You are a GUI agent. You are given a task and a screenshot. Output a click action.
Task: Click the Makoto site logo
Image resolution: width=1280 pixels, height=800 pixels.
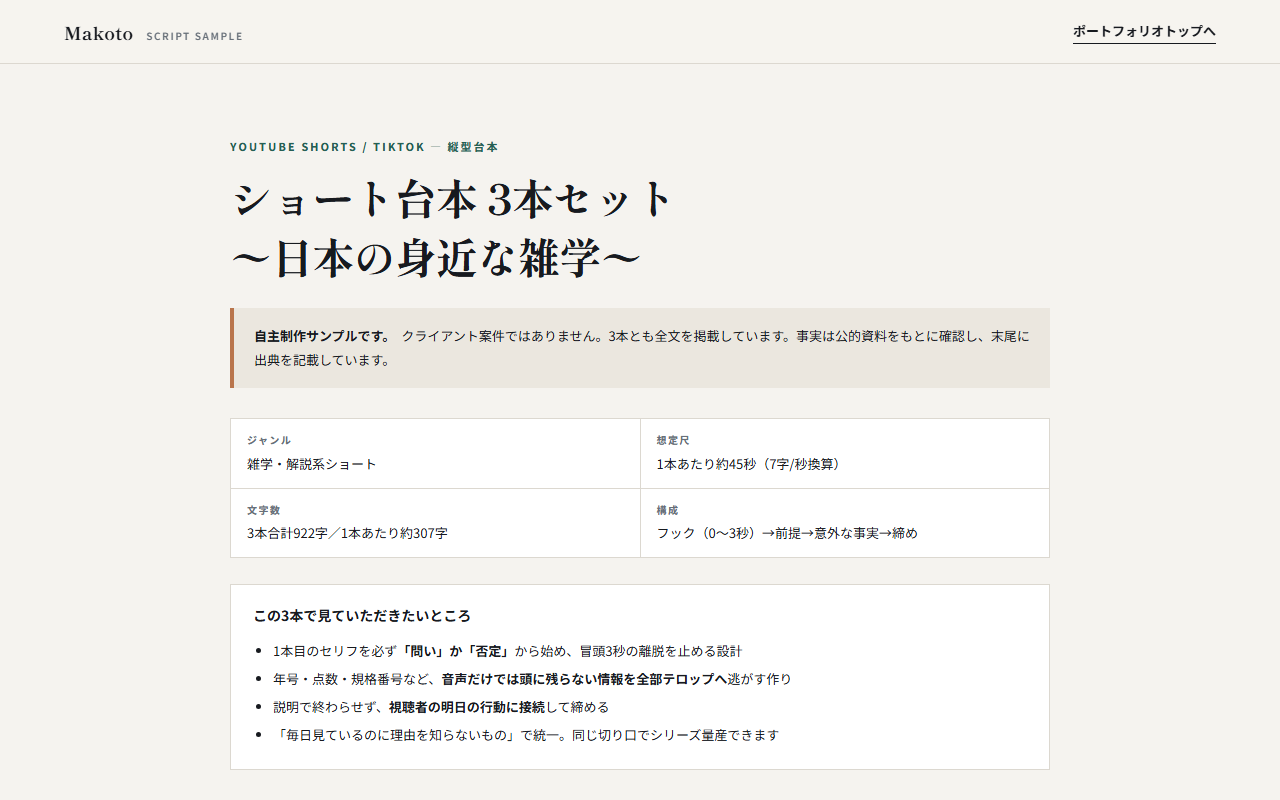tap(99, 34)
